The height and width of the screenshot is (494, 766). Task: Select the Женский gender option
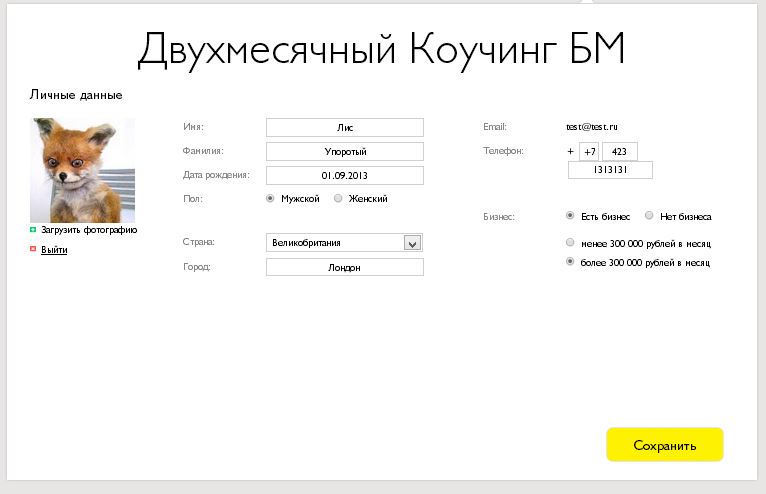click(x=338, y=198)
